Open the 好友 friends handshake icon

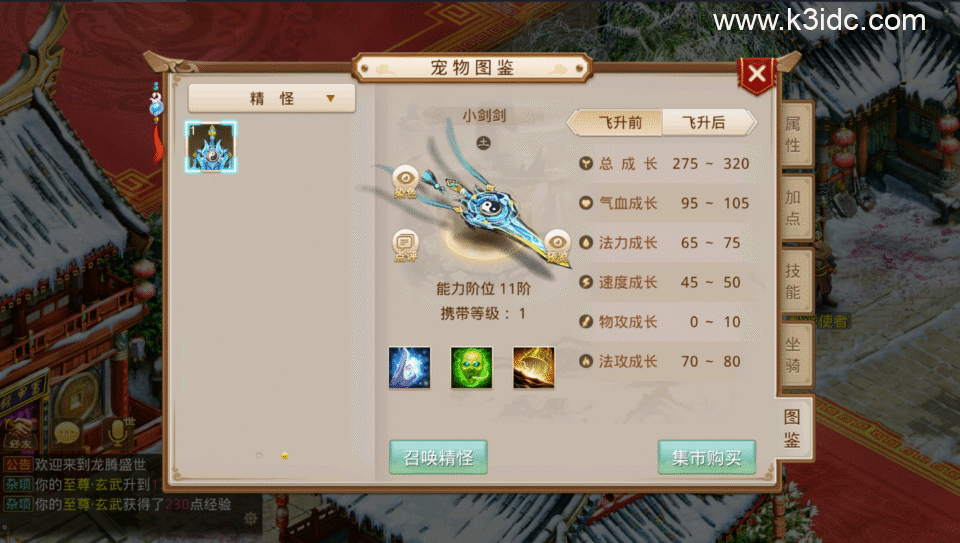click(20, 433)
